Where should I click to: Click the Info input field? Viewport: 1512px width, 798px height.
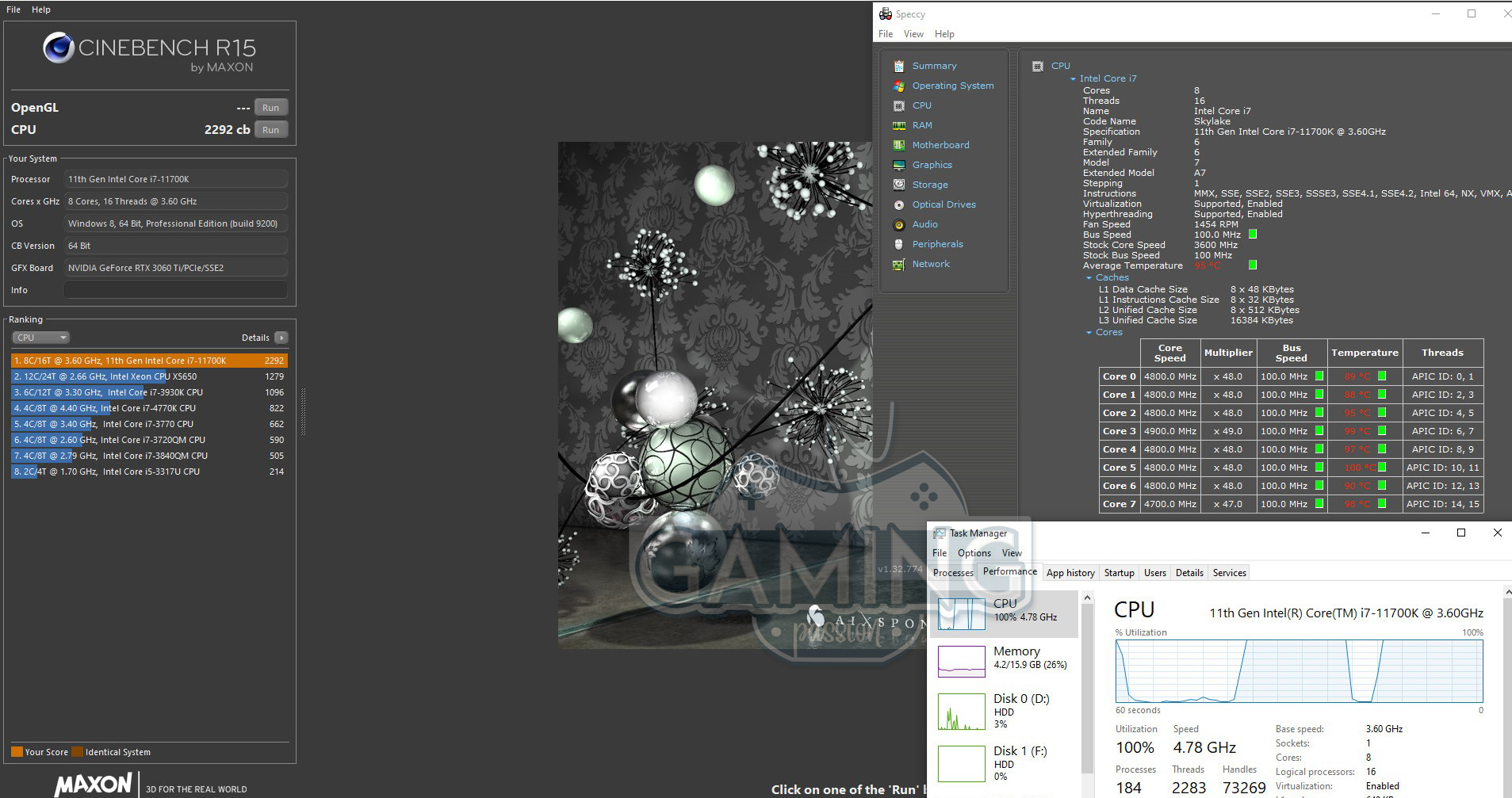[175, 290]
